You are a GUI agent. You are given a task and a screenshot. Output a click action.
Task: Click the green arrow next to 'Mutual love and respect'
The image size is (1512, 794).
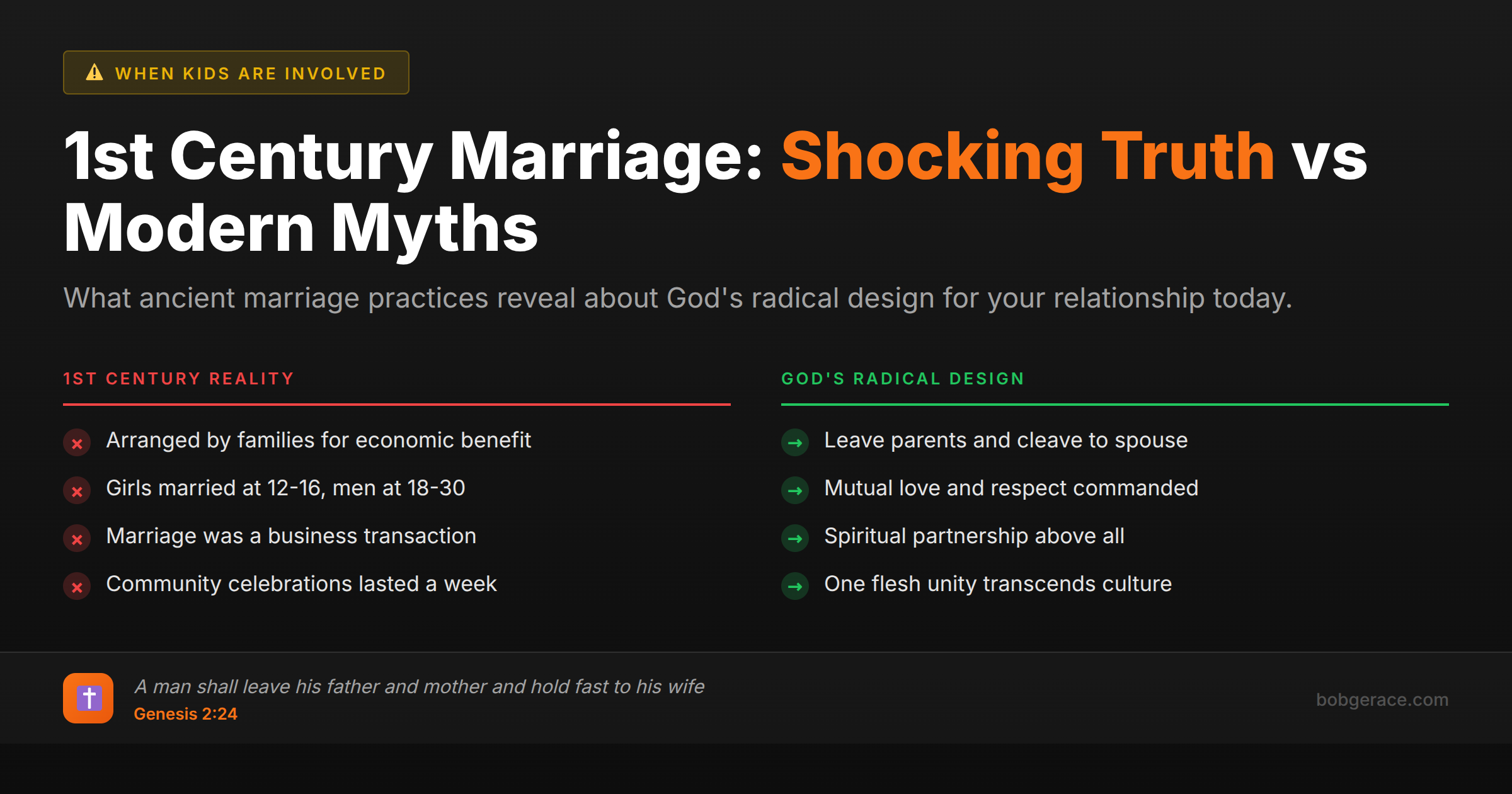click(x=794, y=491)
